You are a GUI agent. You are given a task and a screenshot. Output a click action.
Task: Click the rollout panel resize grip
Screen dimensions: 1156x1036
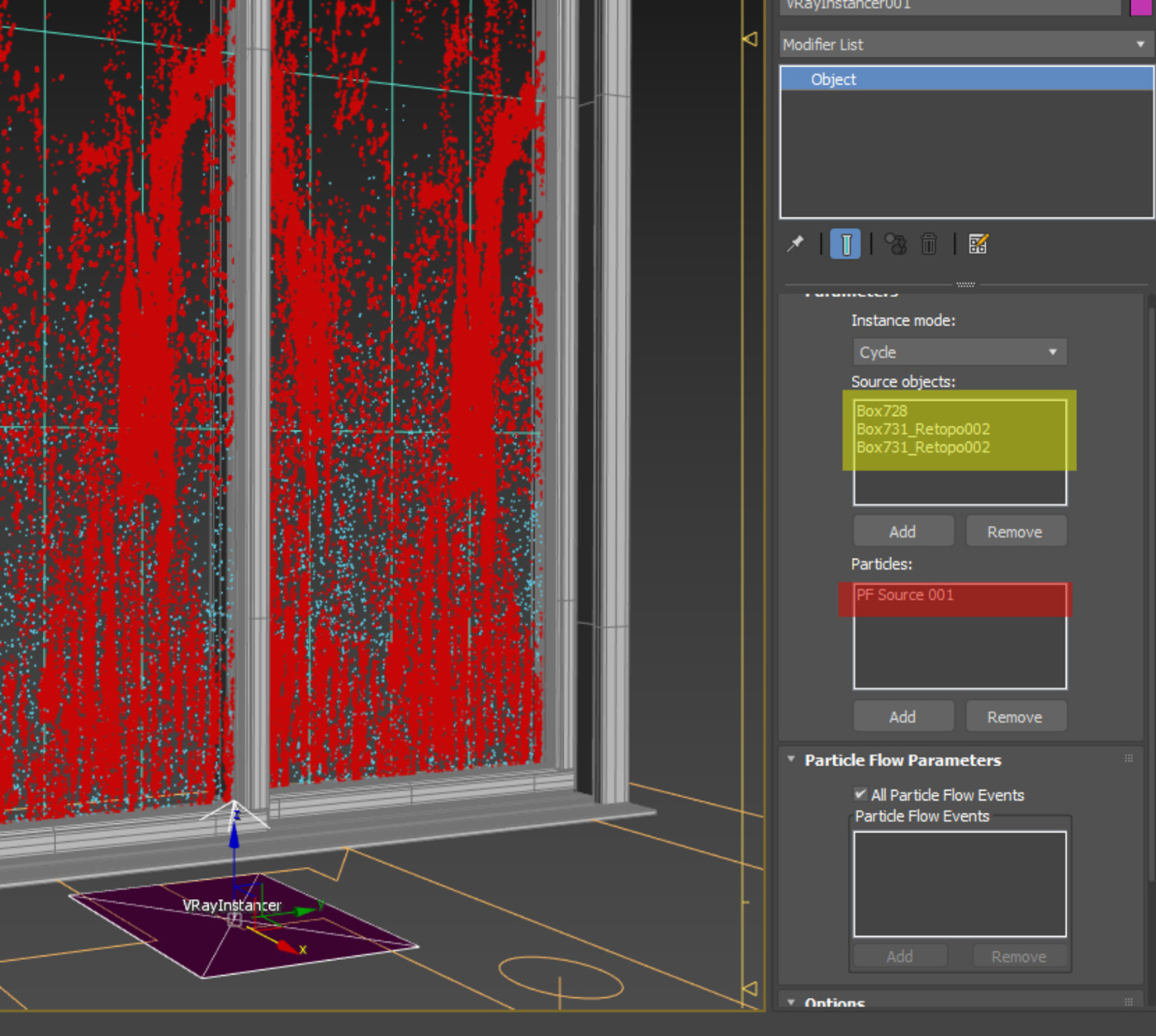pos(965,284)
